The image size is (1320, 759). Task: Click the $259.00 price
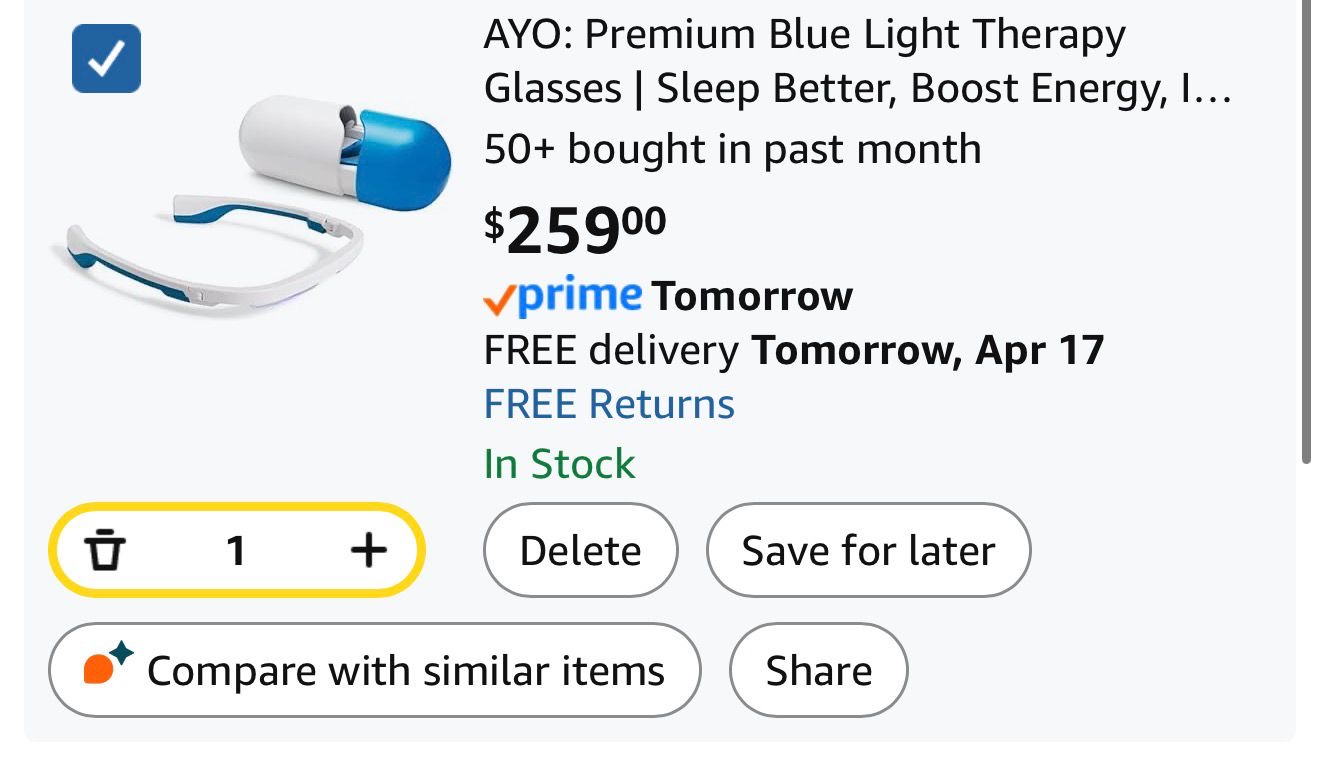pos(575,229)
